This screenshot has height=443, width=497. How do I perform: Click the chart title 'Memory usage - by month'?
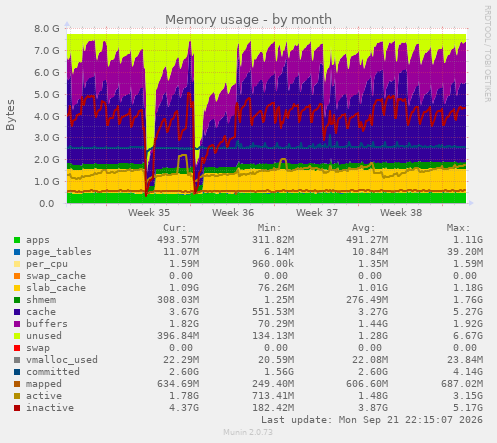(248, 20)
